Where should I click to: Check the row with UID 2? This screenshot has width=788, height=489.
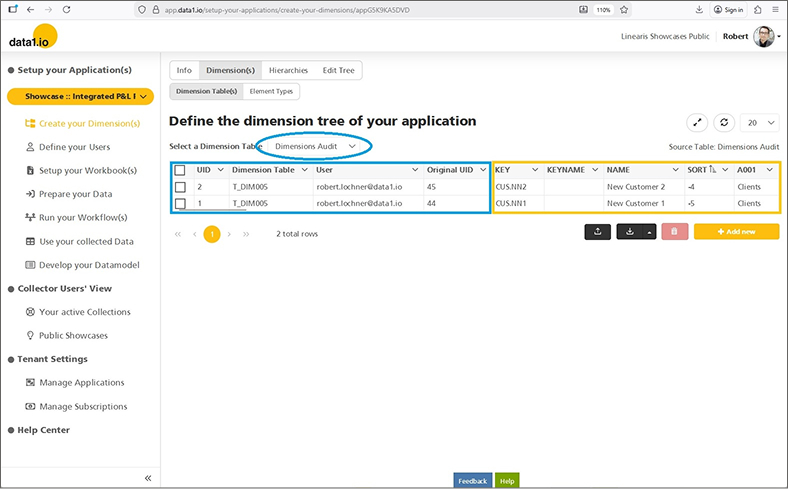(180, 187)
